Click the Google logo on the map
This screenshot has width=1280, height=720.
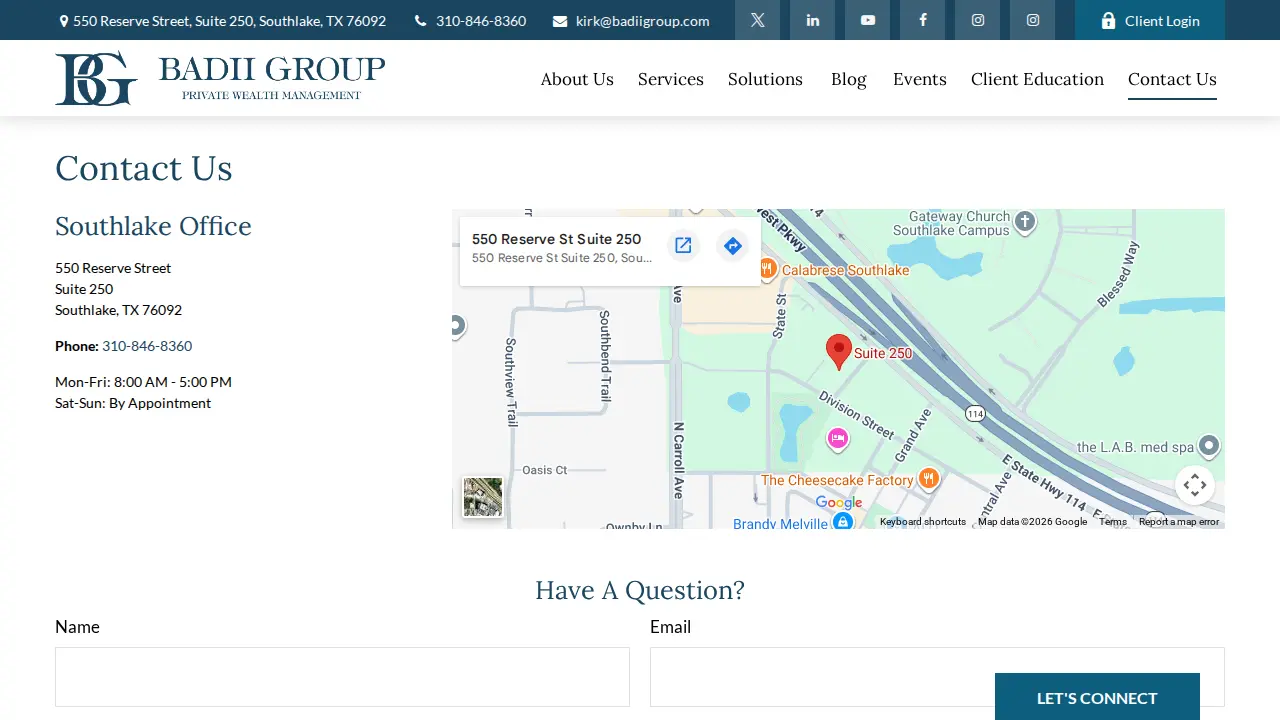click(839, 503)
